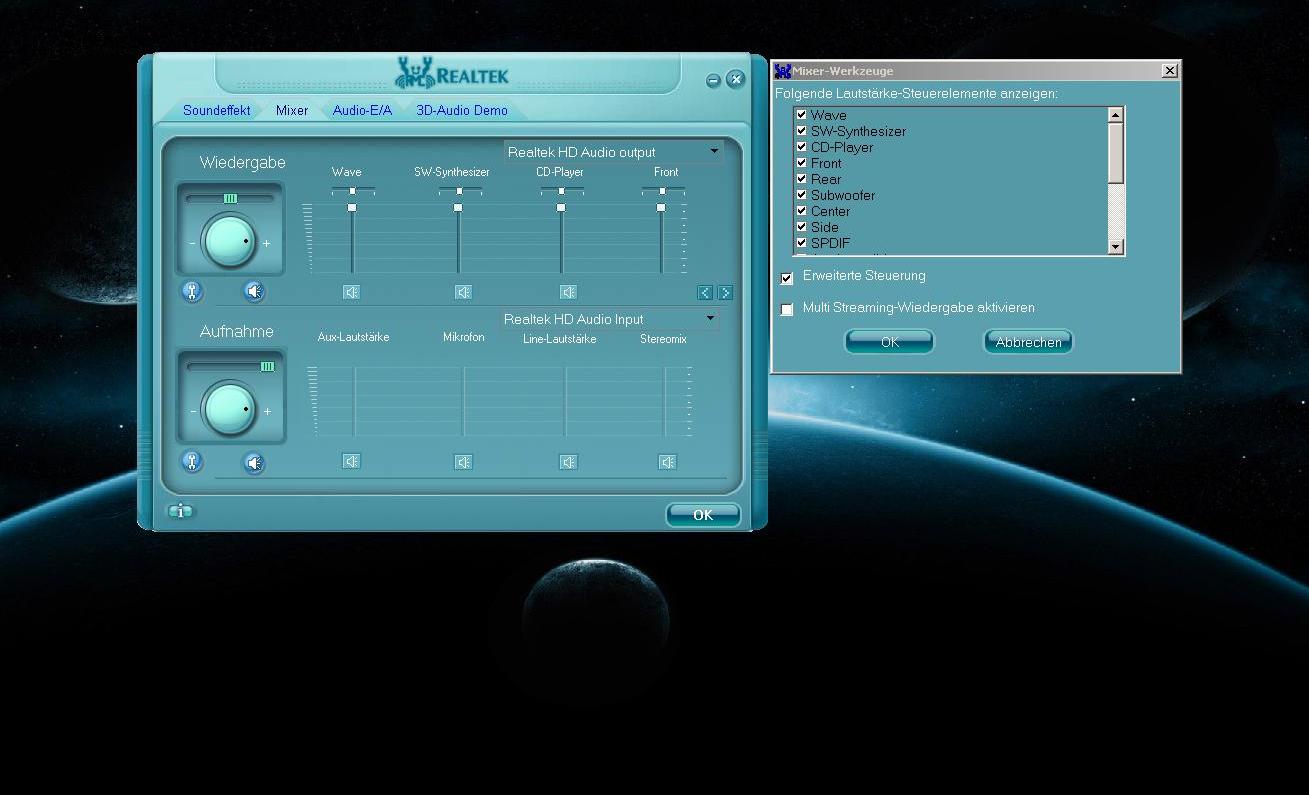Uncheck Erweiterte Steuerung option

click(787, 277)
